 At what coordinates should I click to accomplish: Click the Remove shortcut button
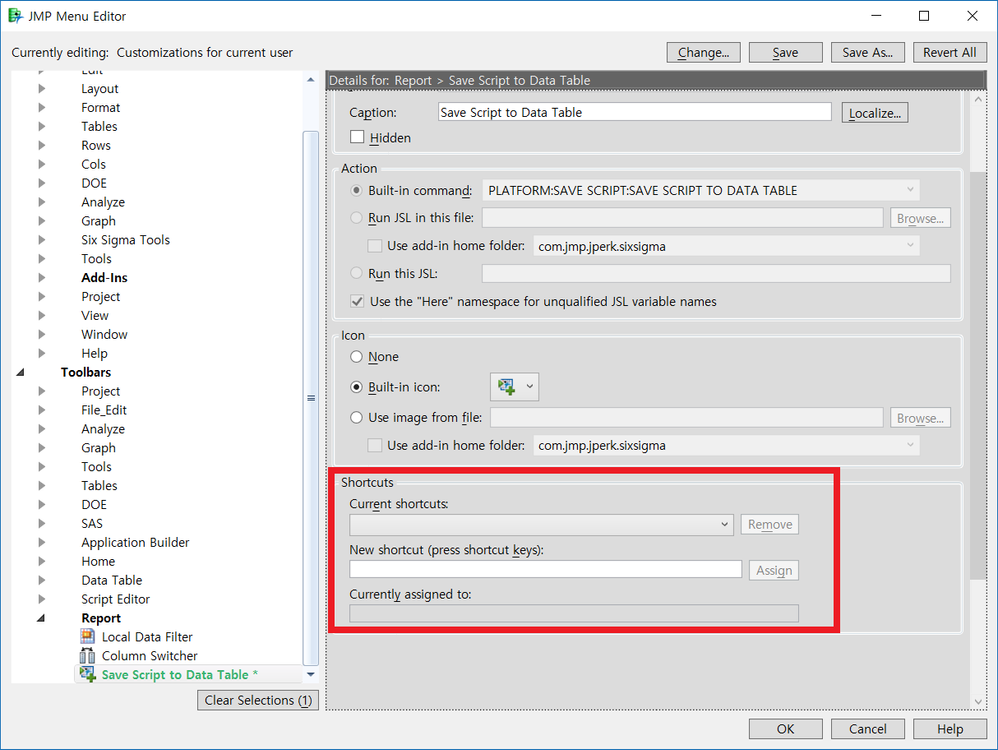click(x=770, y=525)
